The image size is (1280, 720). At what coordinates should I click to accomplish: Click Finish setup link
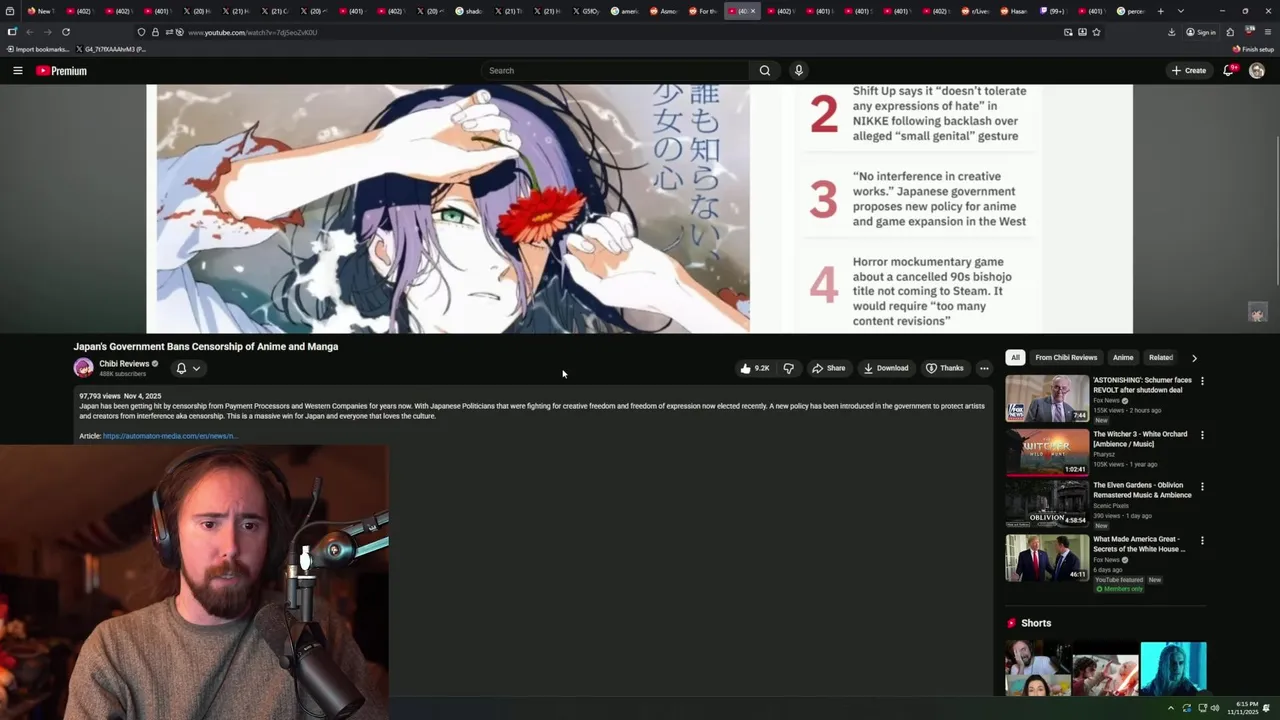click(1253, 49)
